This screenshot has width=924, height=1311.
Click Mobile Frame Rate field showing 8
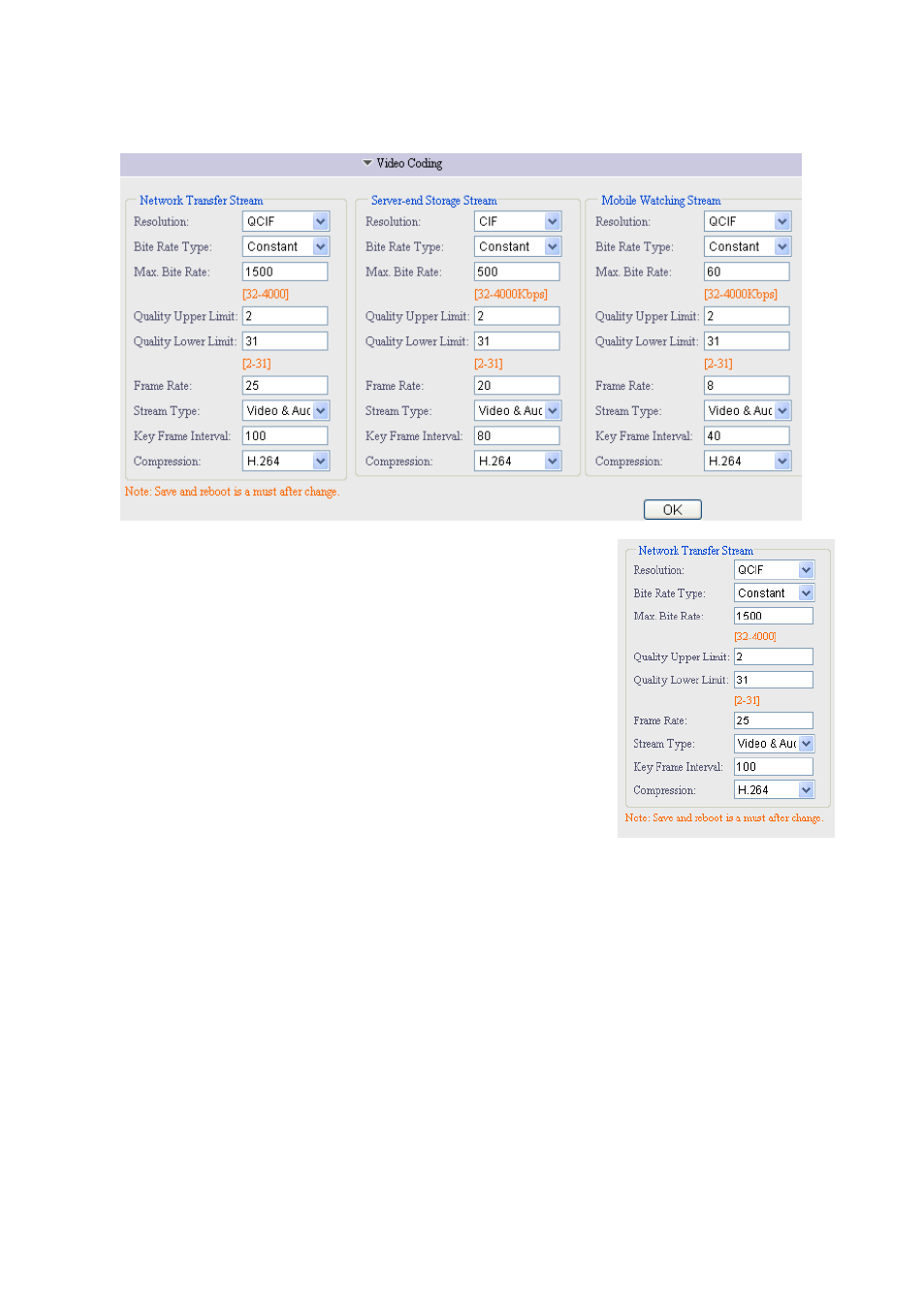pos(747,386)
